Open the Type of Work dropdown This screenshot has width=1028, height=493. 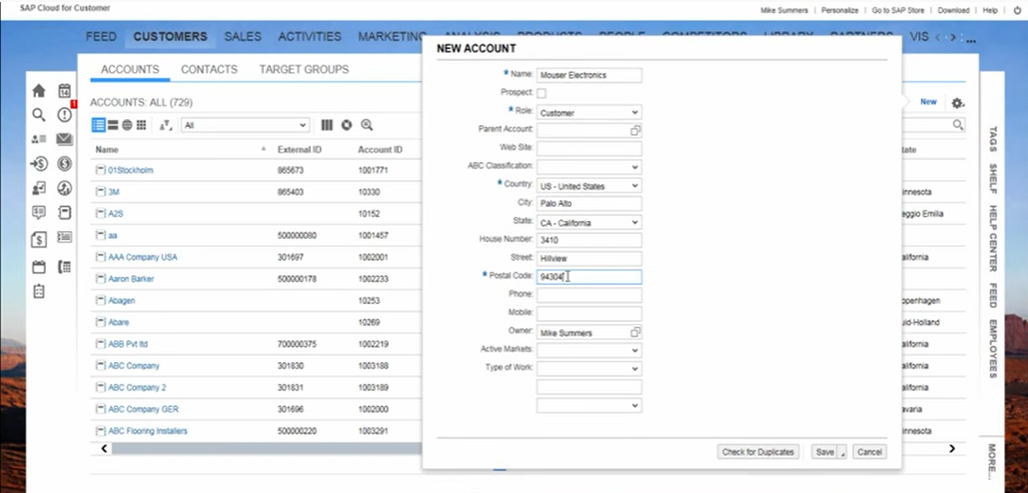(589, 368)
